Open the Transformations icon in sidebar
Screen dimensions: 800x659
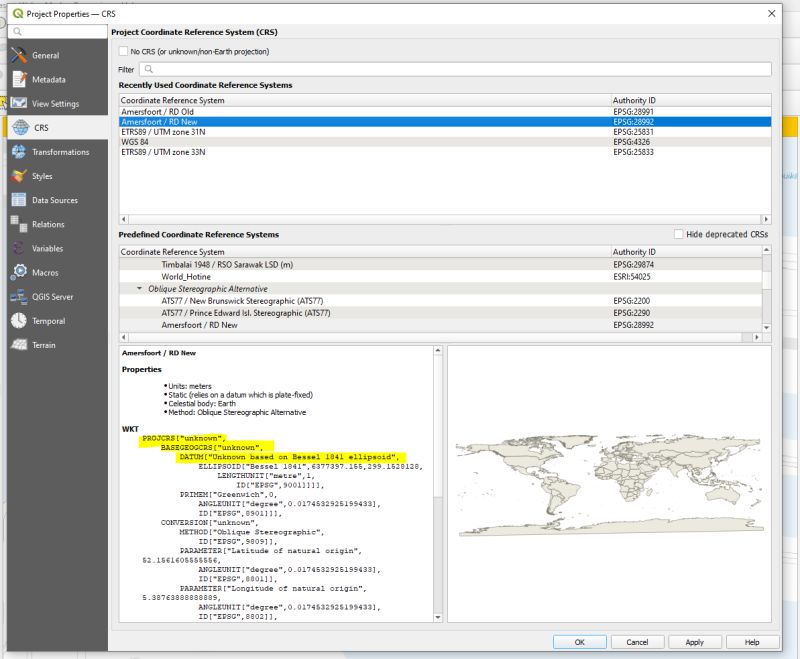19,151
